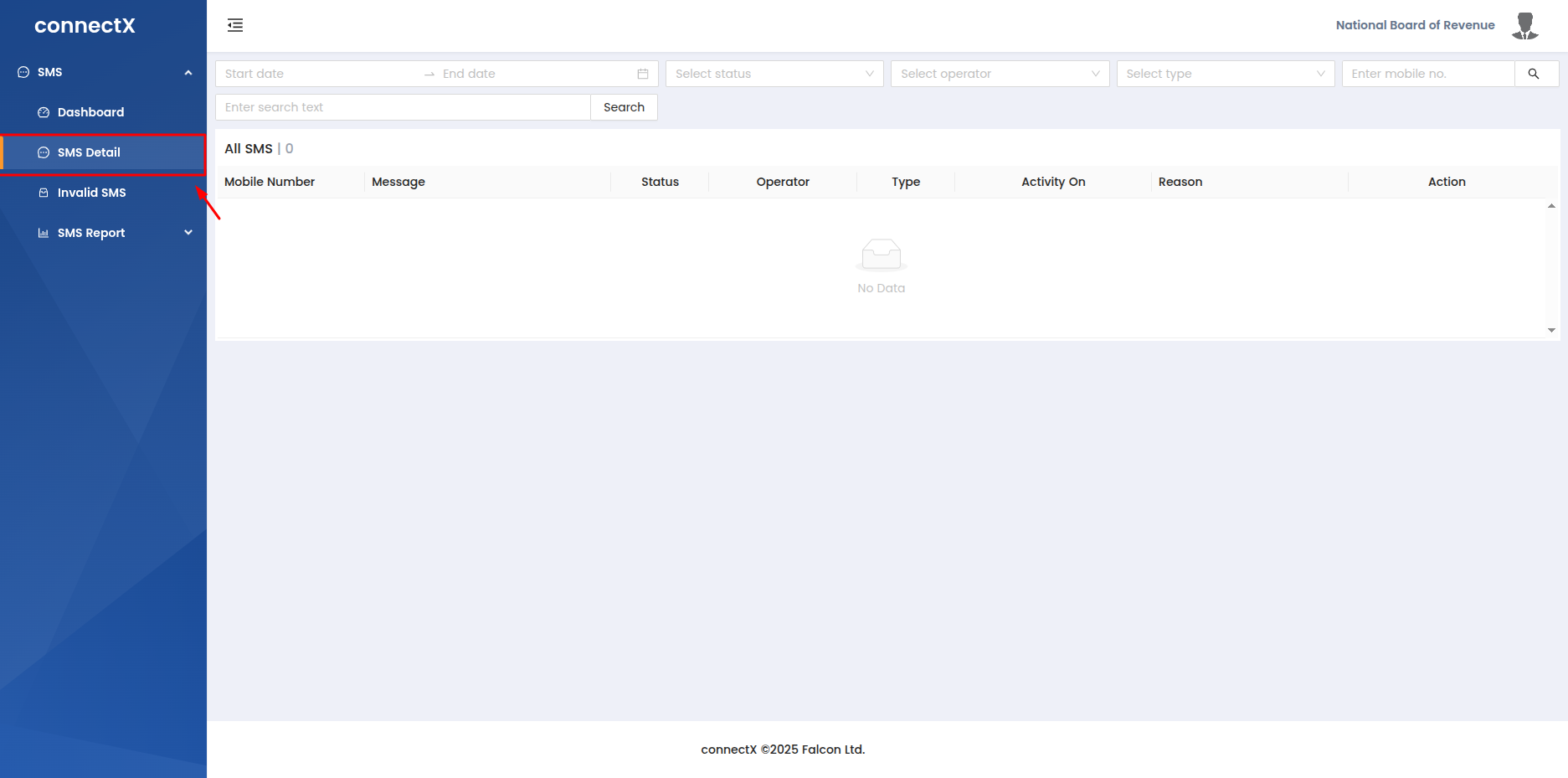Click the sidebar collapse hamburger icon

235,25
